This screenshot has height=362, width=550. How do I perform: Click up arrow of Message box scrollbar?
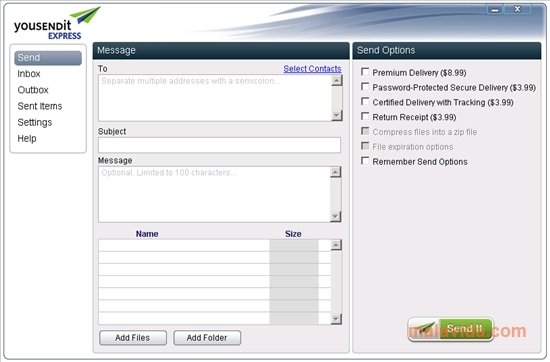tap(335, 172)
